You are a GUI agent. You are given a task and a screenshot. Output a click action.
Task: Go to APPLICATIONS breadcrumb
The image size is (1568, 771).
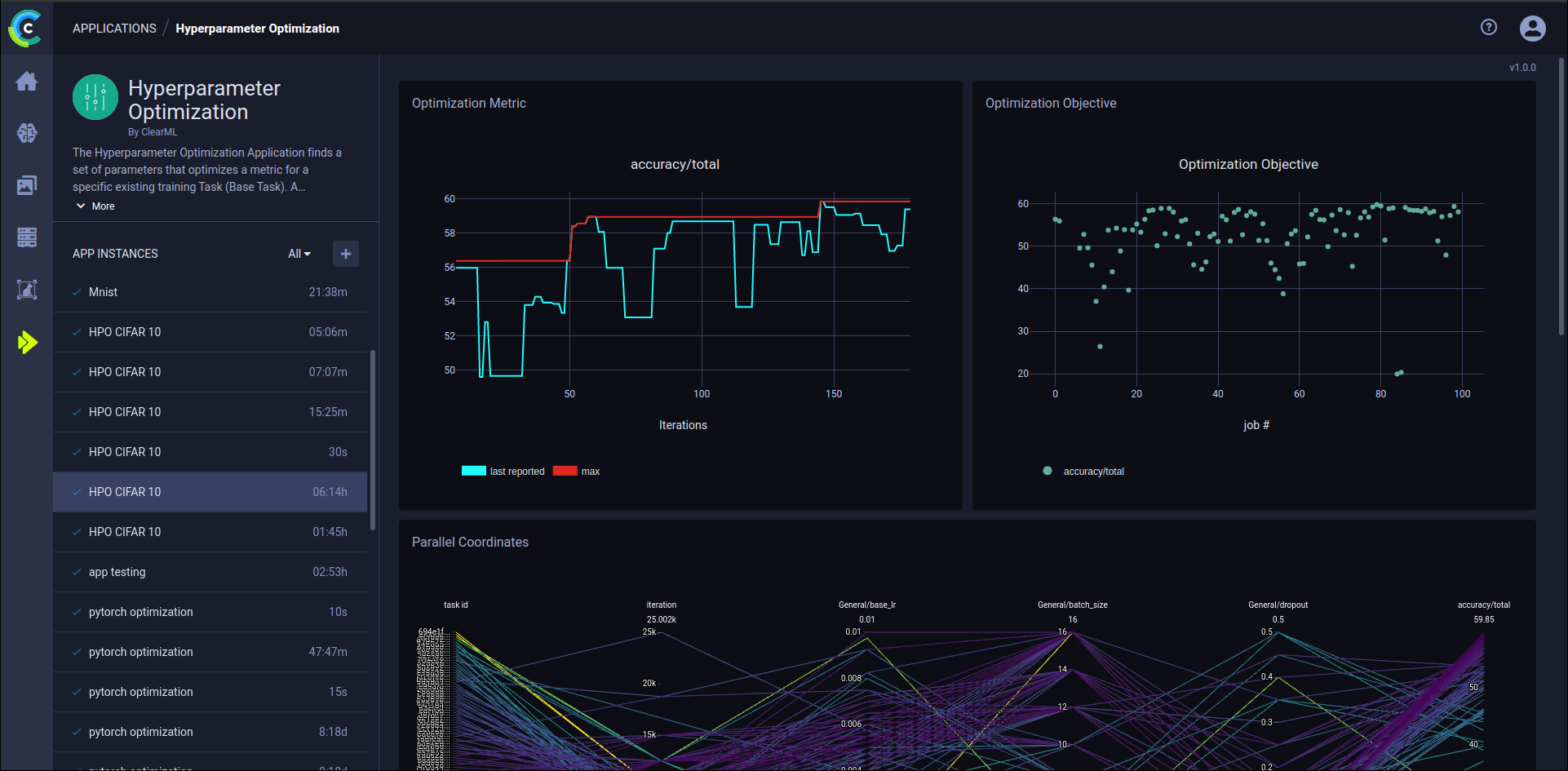point(114,29)
